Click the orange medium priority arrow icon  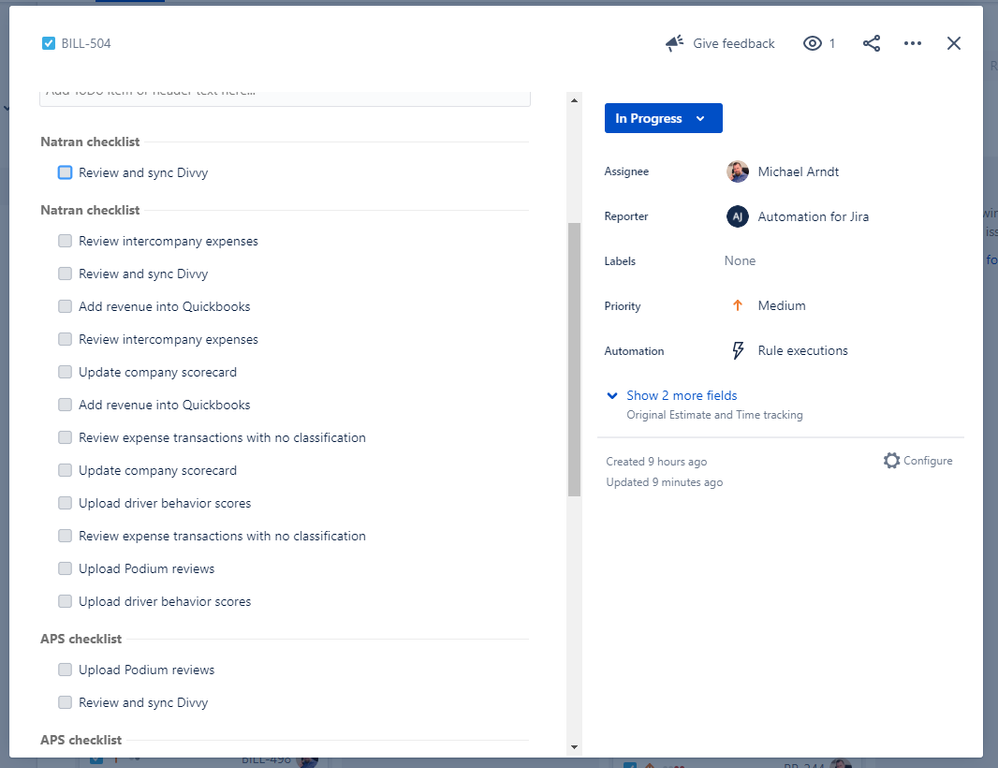point(737,306)
